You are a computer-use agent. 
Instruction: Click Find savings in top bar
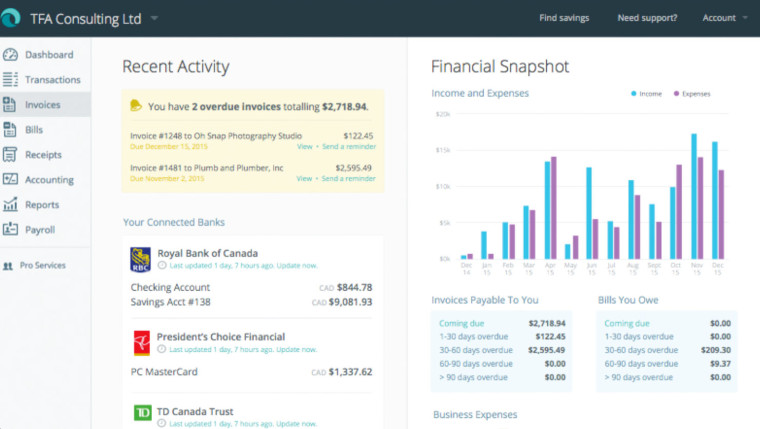click(x=564, y=18)
